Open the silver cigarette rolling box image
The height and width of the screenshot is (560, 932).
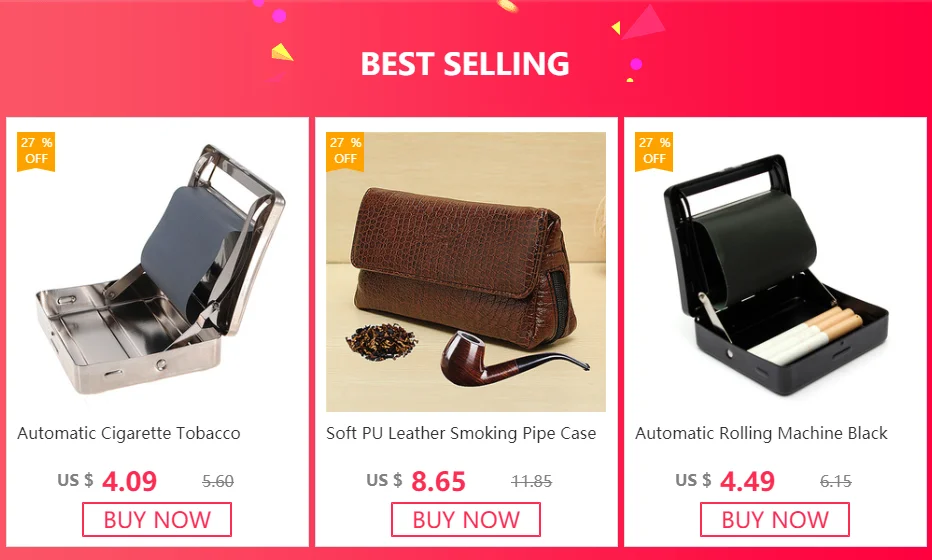[159, 269]
